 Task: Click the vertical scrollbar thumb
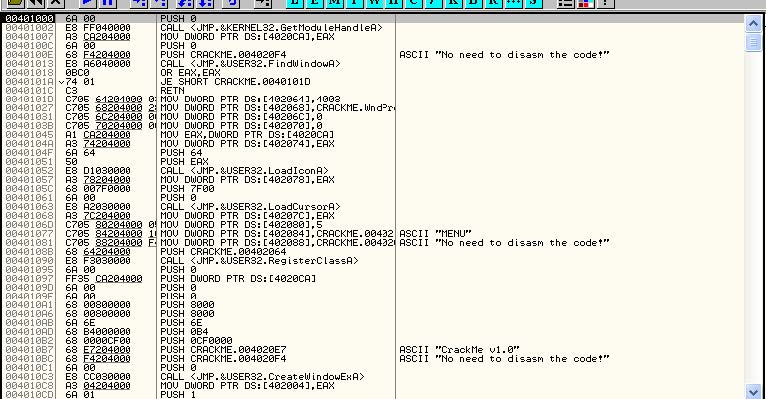click(753, 42)
